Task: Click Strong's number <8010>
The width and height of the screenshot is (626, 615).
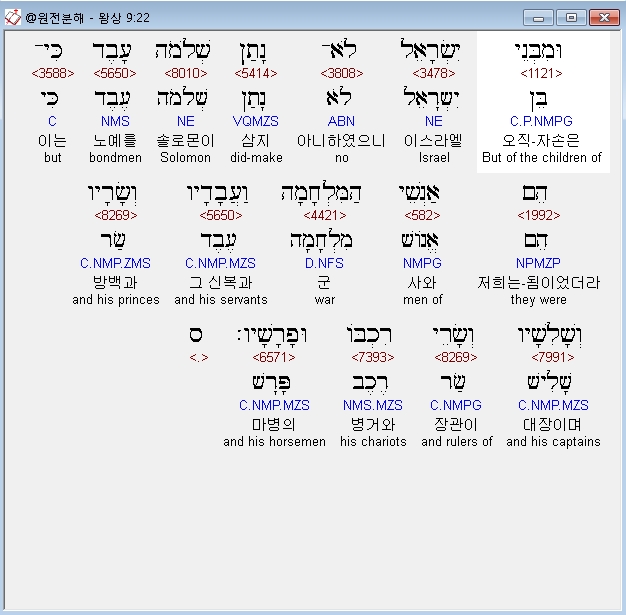Action: [x=186, y=73]
